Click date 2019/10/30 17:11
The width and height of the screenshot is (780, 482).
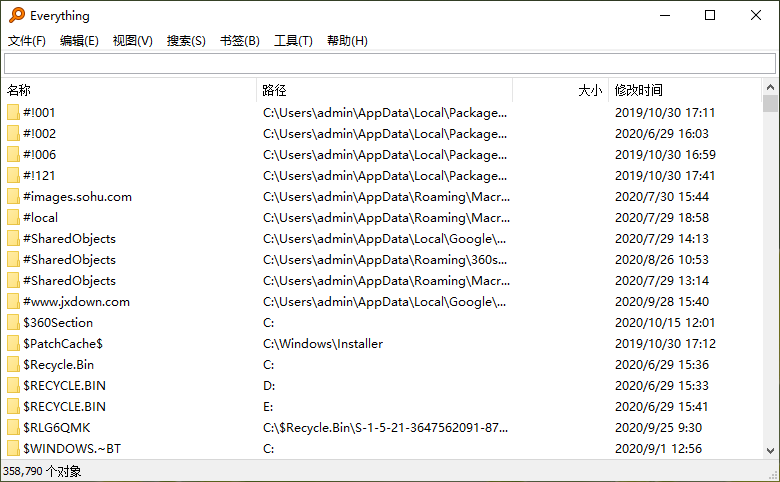[x=665, y=113]
